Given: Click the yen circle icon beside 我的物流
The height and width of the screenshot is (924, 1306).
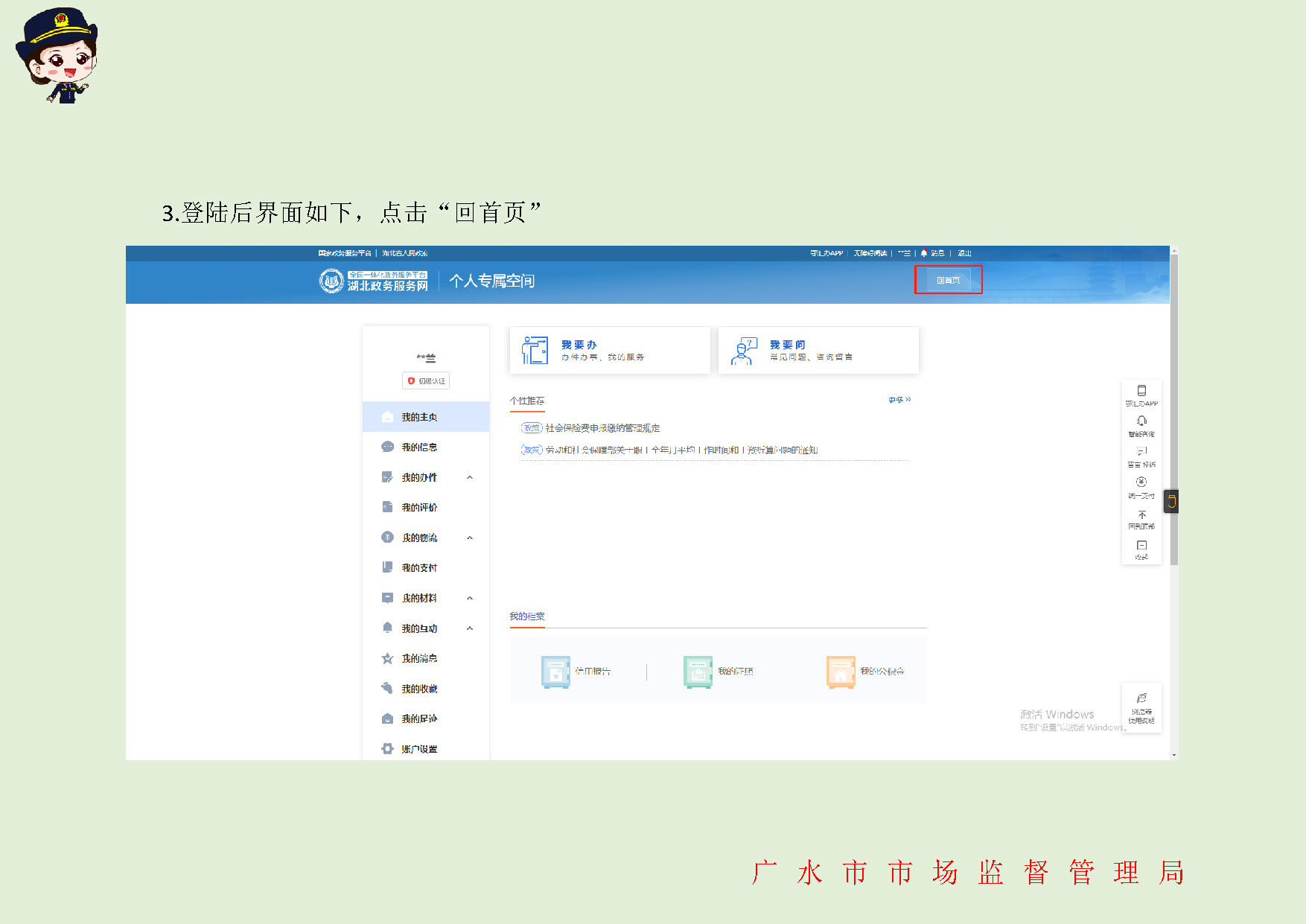Looking at the screenshot, I should (x=387, y=537).
